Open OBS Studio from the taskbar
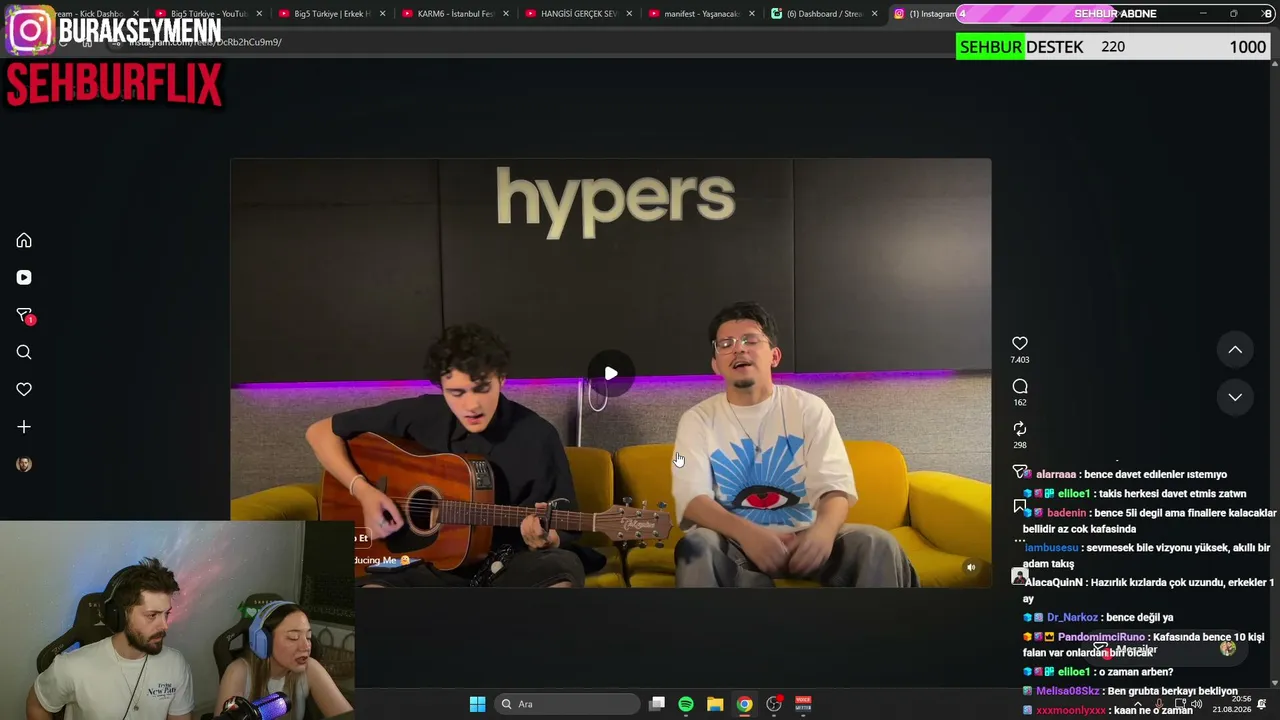The image size is (1280, 720). coord(774,704)
